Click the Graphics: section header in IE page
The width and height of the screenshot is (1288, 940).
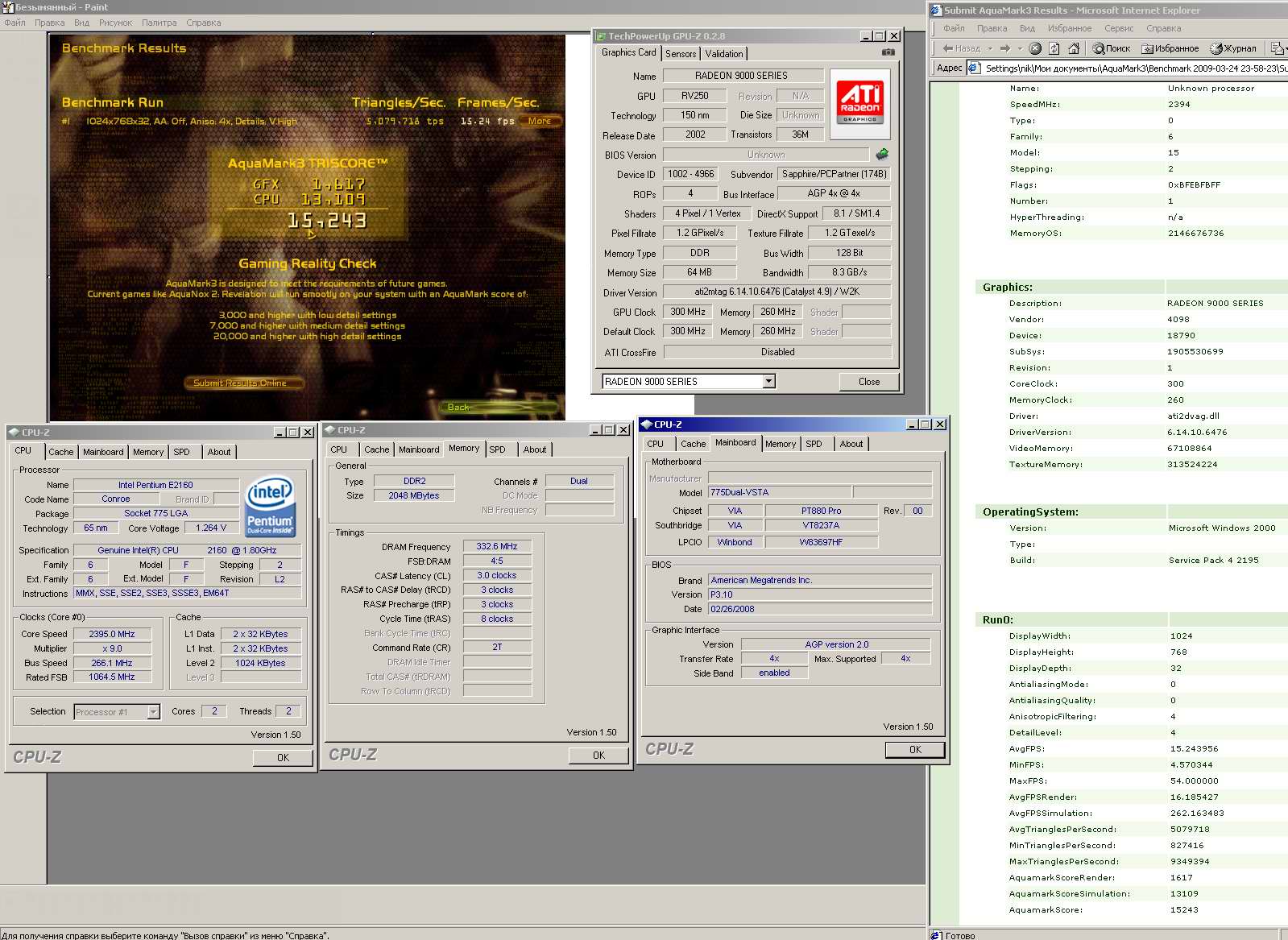point(1007,287)
